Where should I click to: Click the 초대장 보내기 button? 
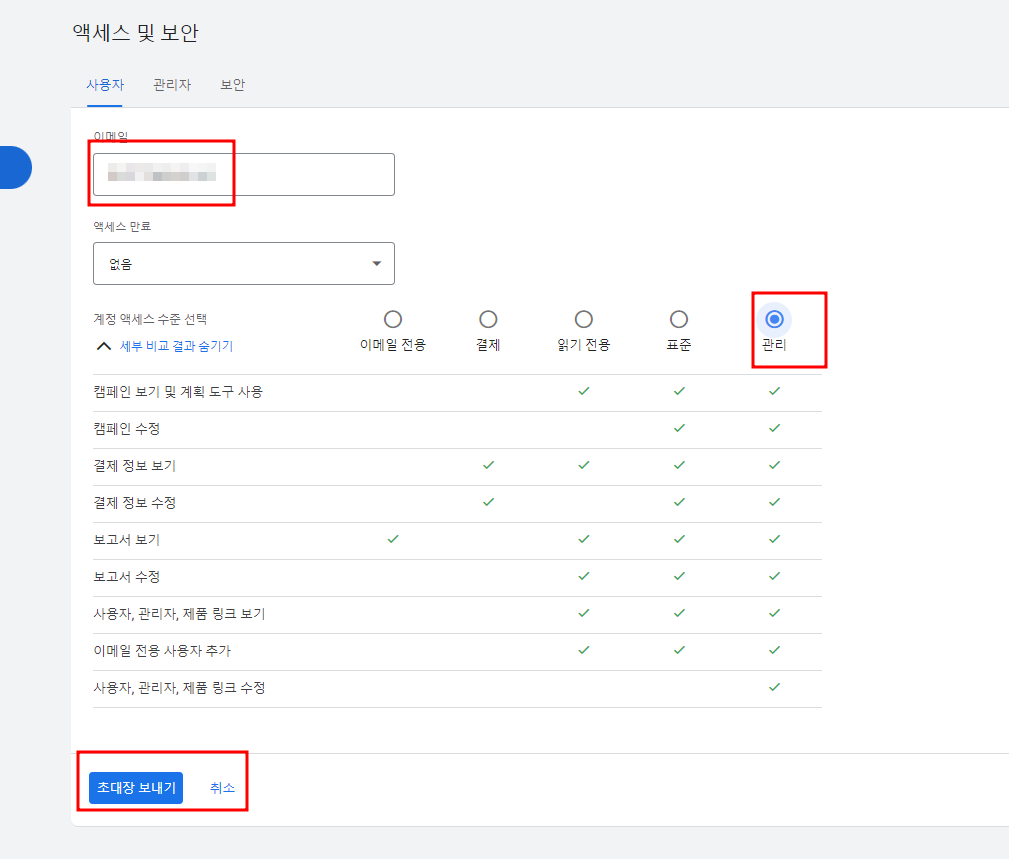136,787
